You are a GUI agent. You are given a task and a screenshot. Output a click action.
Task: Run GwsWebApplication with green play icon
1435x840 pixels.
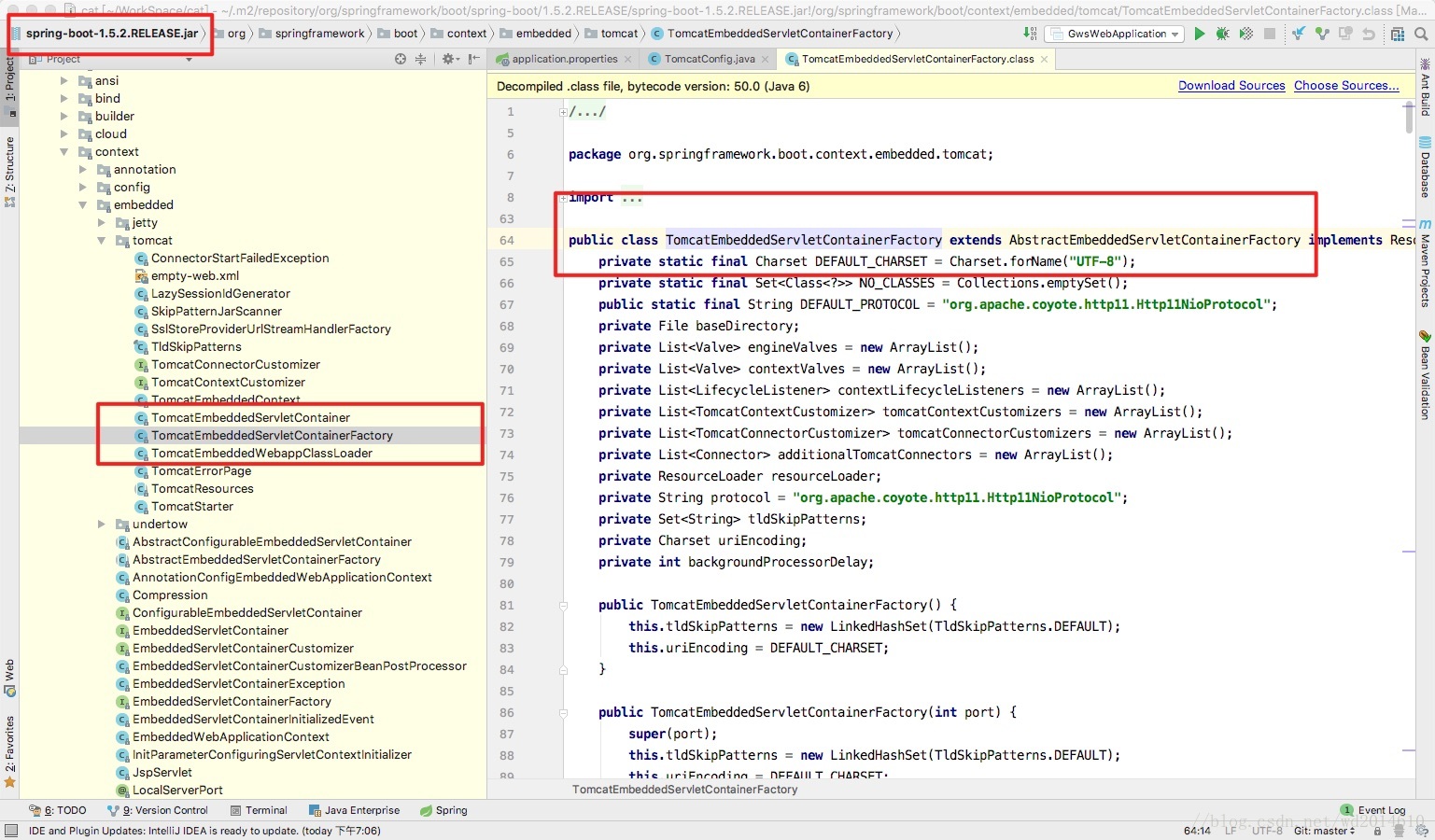point(1200,34)
